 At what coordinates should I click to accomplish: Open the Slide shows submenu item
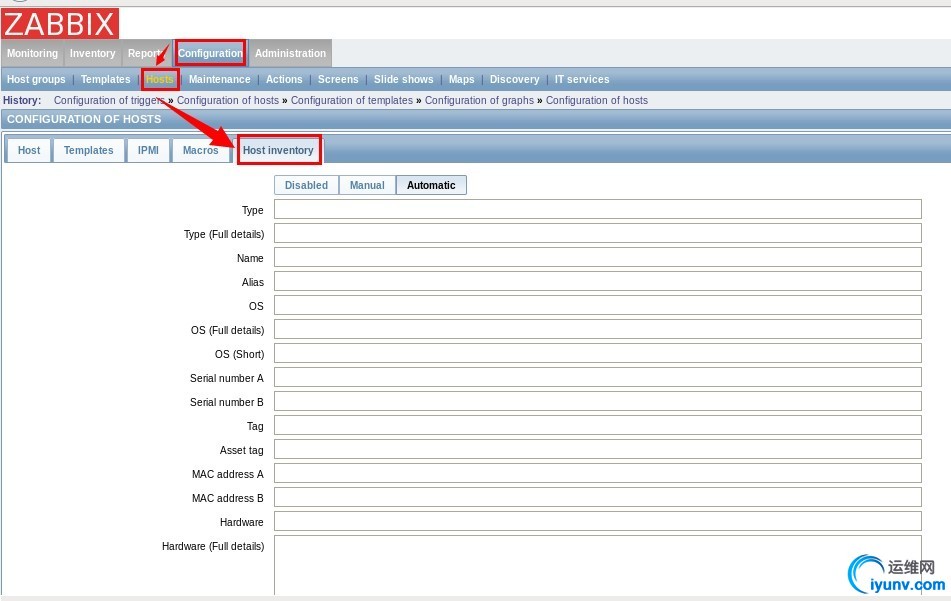coord(403,79)
